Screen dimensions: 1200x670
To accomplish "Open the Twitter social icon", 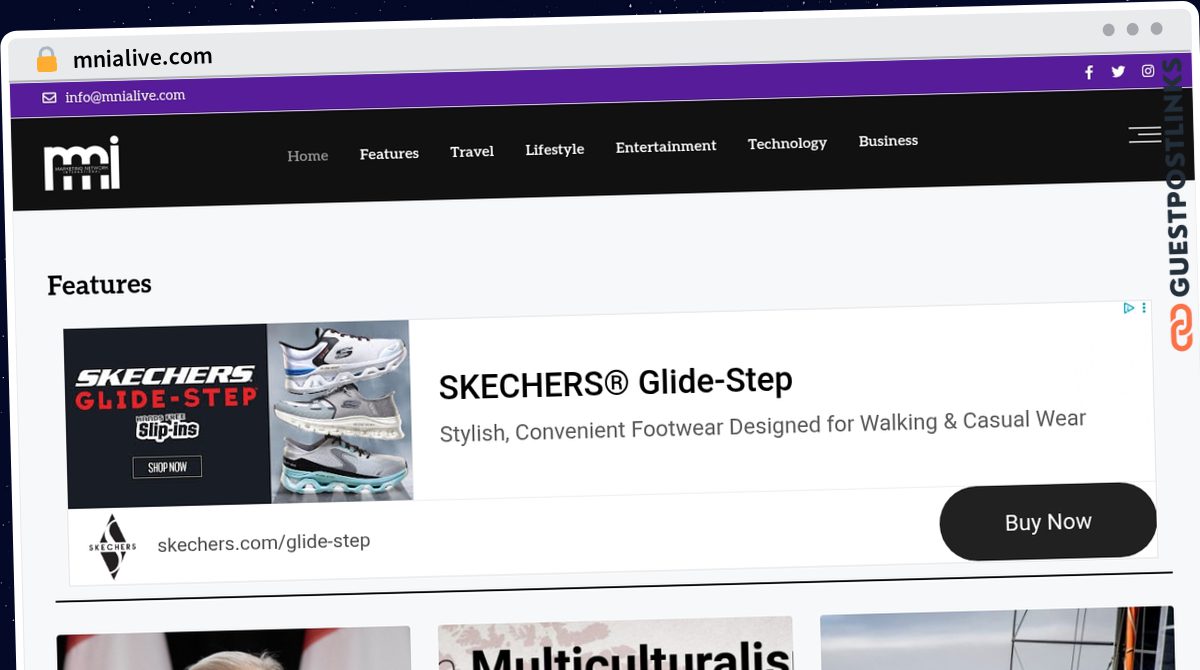I will point(1118,71).
